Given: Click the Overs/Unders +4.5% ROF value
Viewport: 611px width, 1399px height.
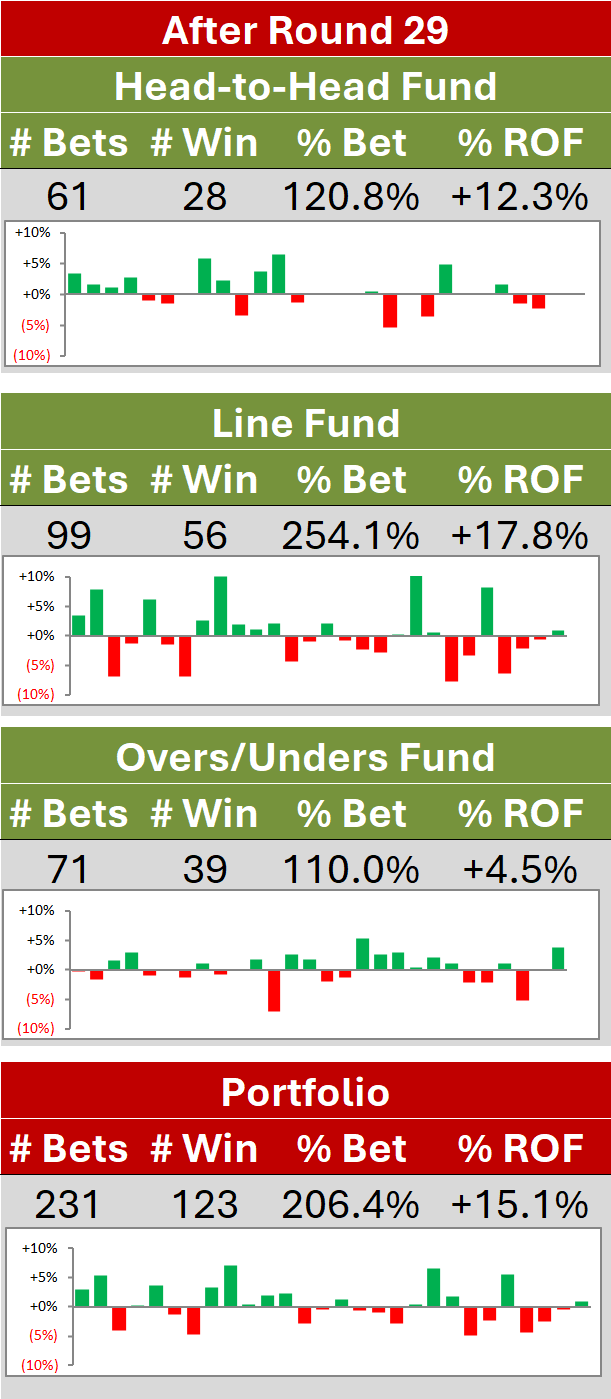Looking at the screenshot, I should coord(520,870).
